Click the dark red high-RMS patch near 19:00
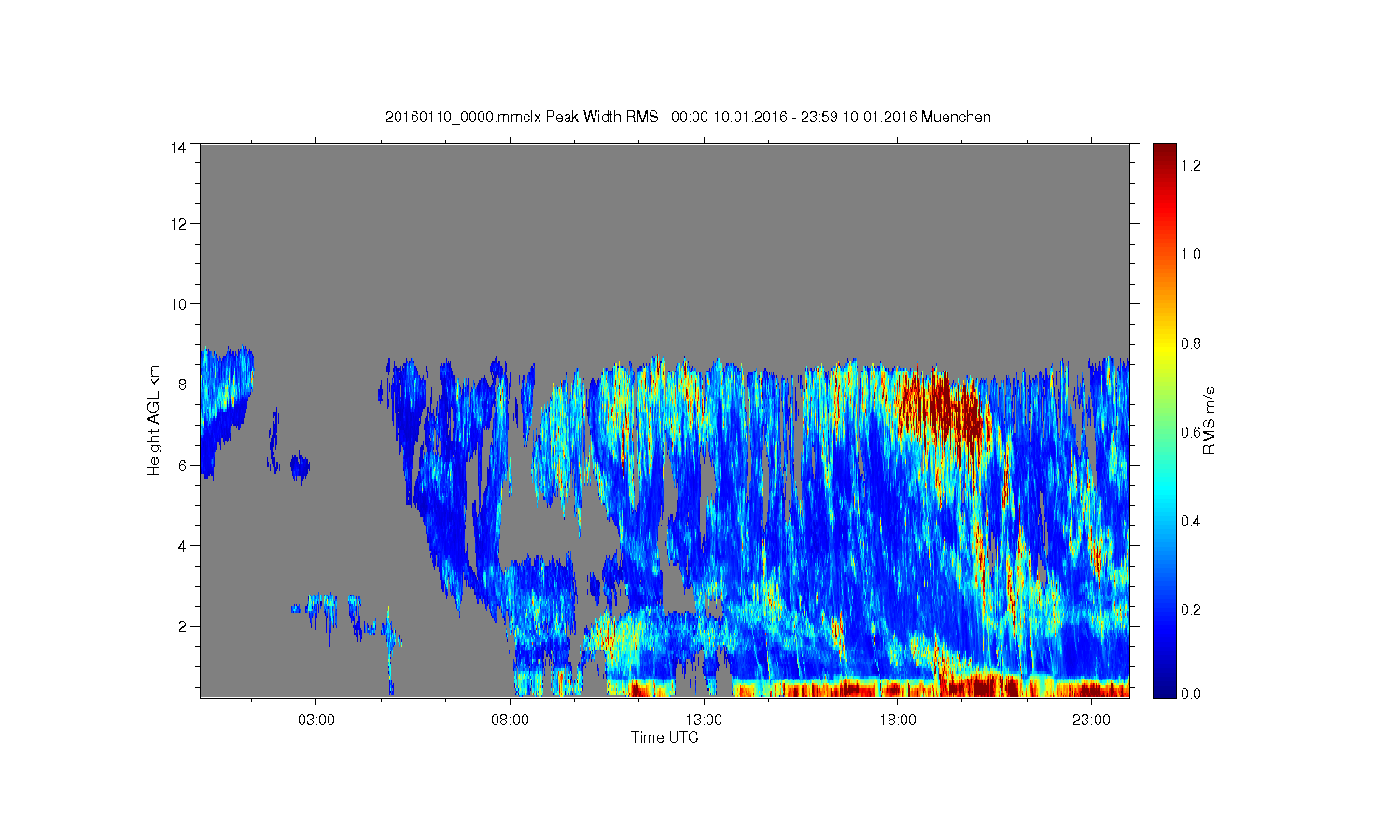This screenshot has height=840, width=1400. [x=945, y=409]
